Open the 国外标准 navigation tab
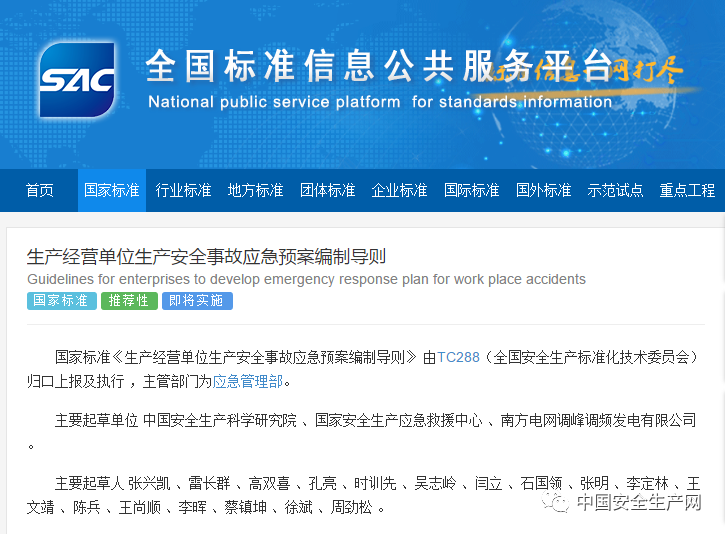The width and height of the screenshot is (725, 534). tap(544, 190)
